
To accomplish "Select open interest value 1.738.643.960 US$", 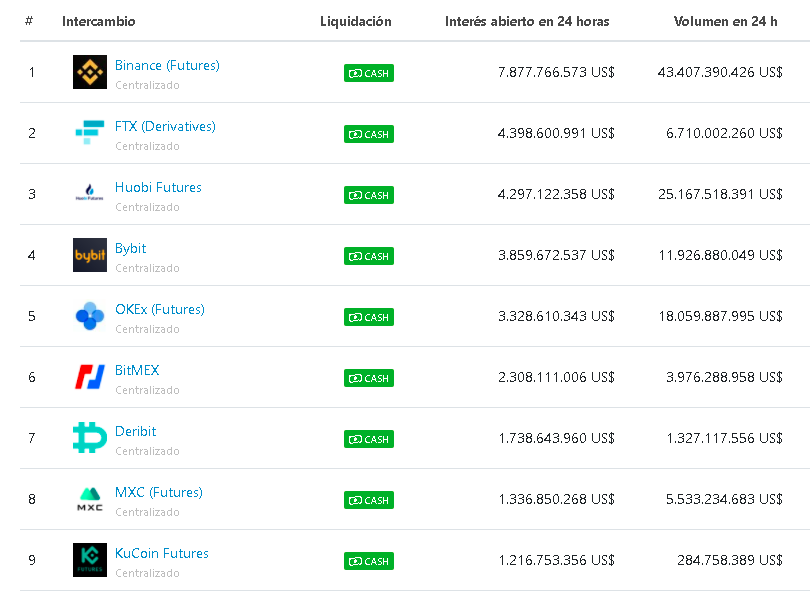I will 556,438.
